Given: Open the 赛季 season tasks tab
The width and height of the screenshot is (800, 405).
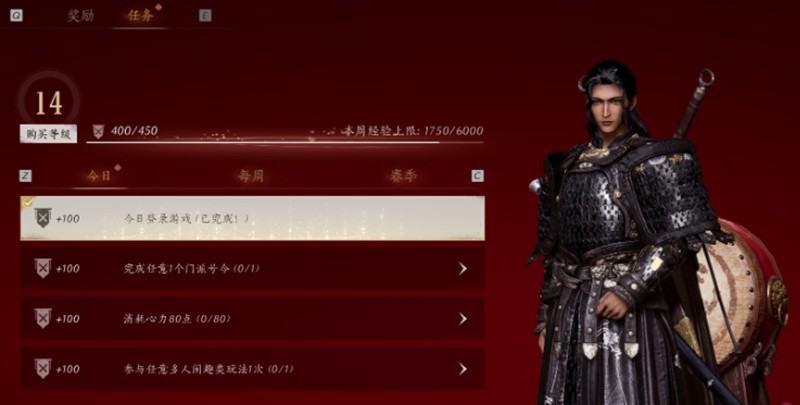Looking at the screenshot, I should pyautogui.click(x=403, y=176).
